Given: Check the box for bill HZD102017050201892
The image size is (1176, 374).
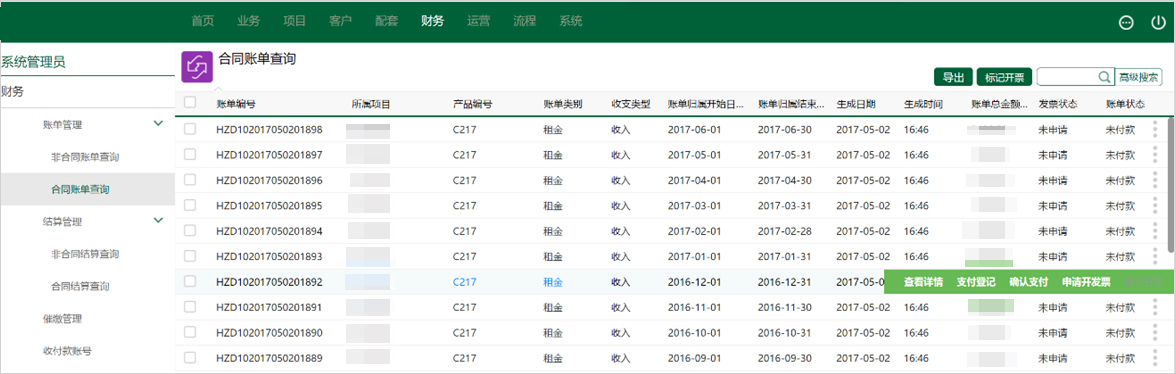Looking at the screenshot, I should coord(190,282).
